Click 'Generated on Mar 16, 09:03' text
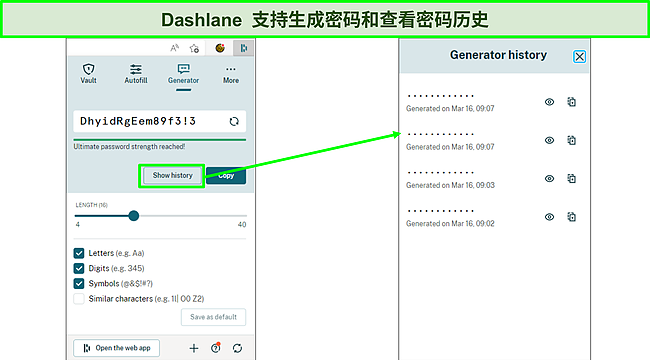Viewport: 650px width, 360px height. [x=450, y=185]
